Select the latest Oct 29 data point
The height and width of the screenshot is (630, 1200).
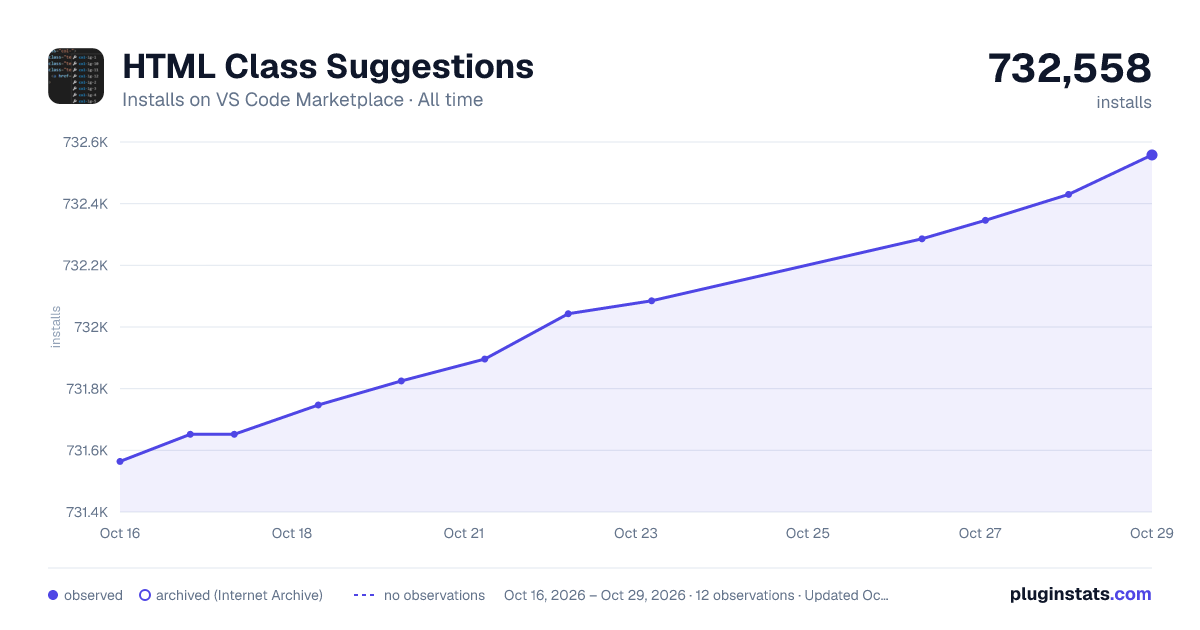point(1152,155)
